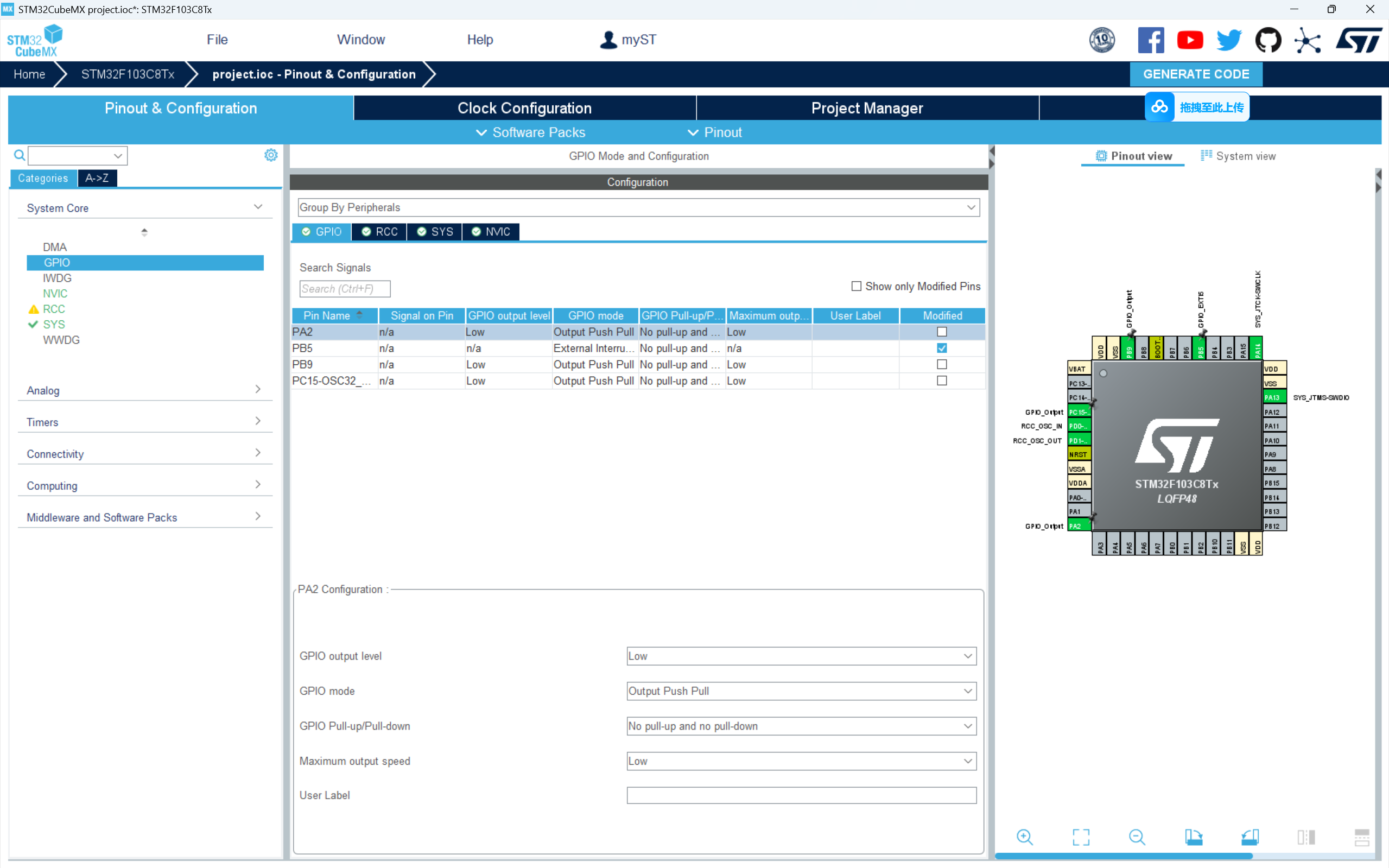Rotate the chip view clockwise
Image resolution: width=1389 pixels, height=868 pixels.
(1194, 837)
